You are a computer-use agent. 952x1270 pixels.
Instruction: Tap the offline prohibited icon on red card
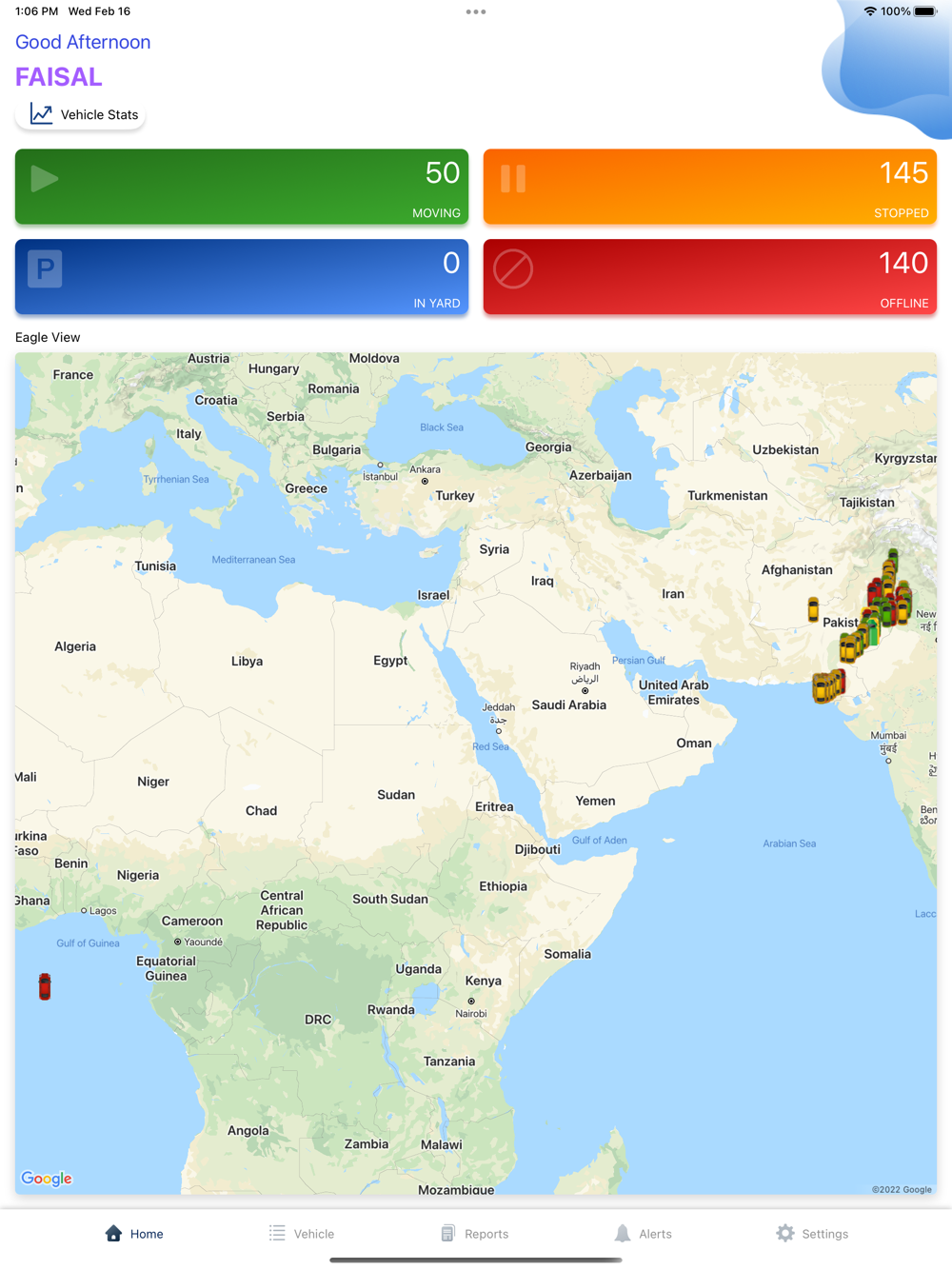click(x=513, y=269)
